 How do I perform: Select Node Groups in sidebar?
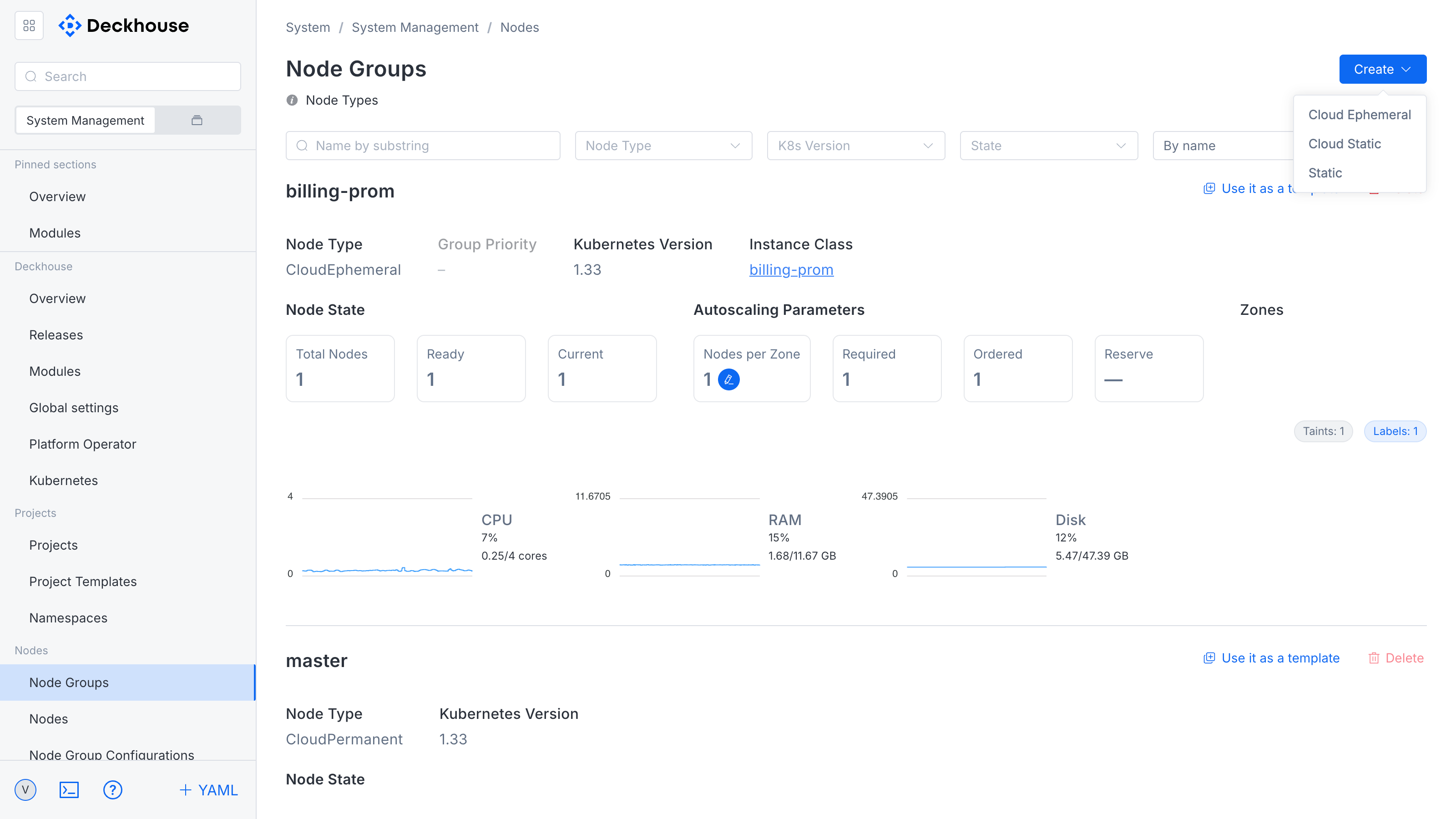[x=128, y=682]
